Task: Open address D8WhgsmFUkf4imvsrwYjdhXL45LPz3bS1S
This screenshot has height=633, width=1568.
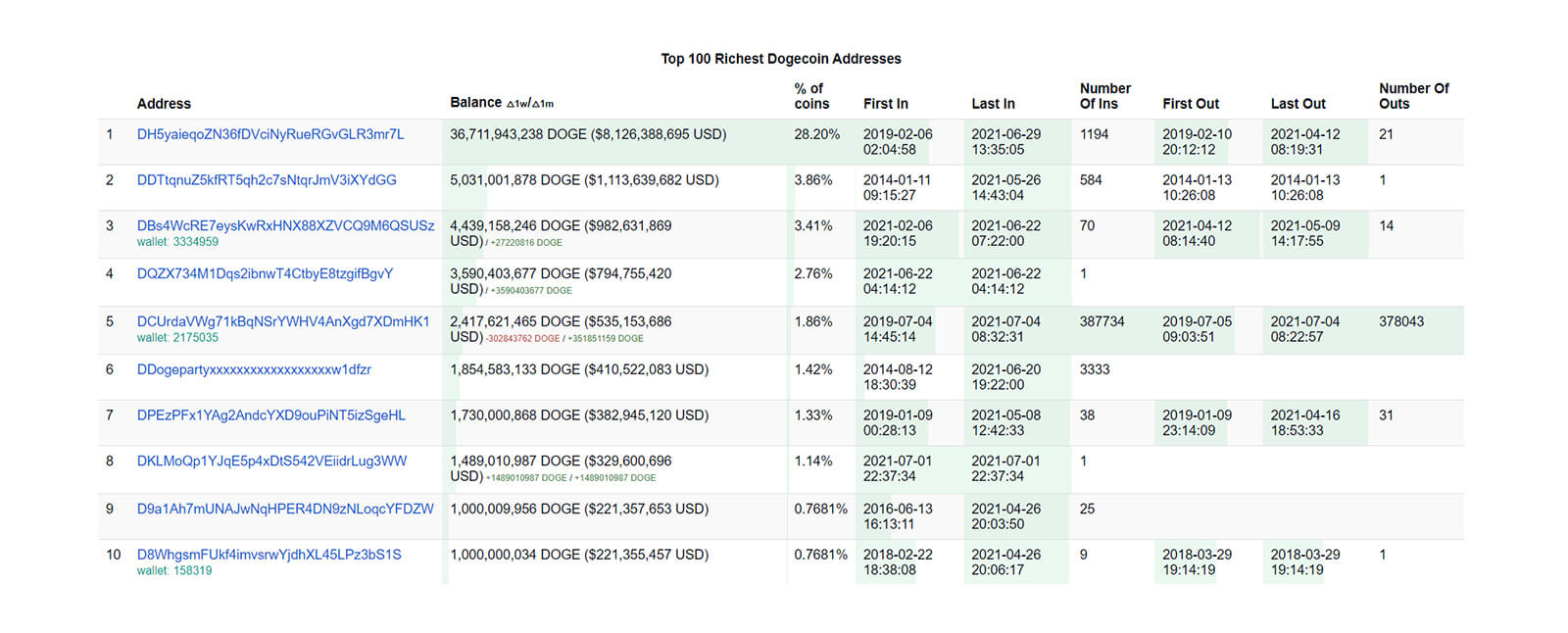Action: (x=269, y=555)
